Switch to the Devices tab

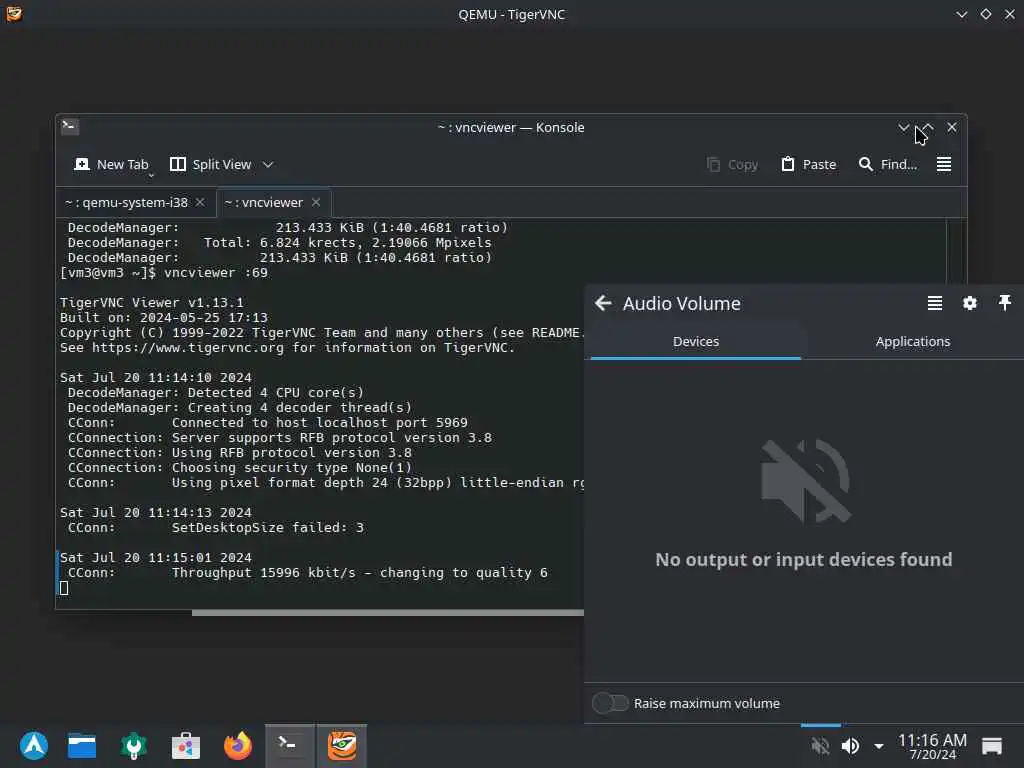(x=696, y=342)
